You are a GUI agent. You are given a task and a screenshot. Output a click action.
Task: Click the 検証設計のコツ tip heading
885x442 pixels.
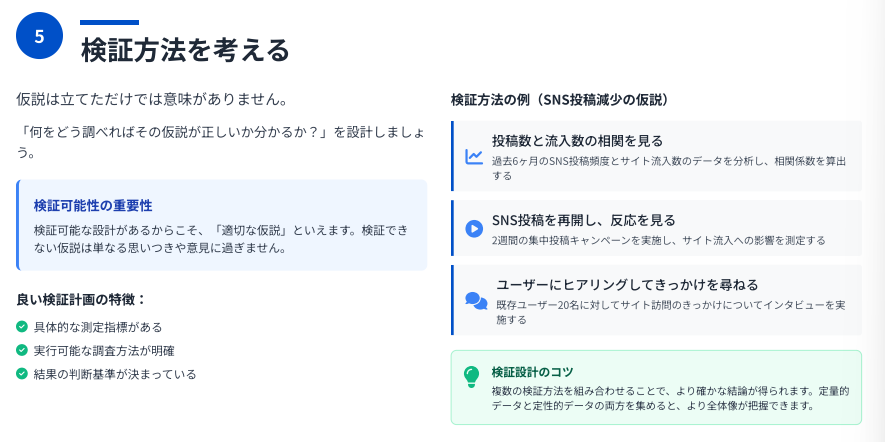(x=532, y=372)
